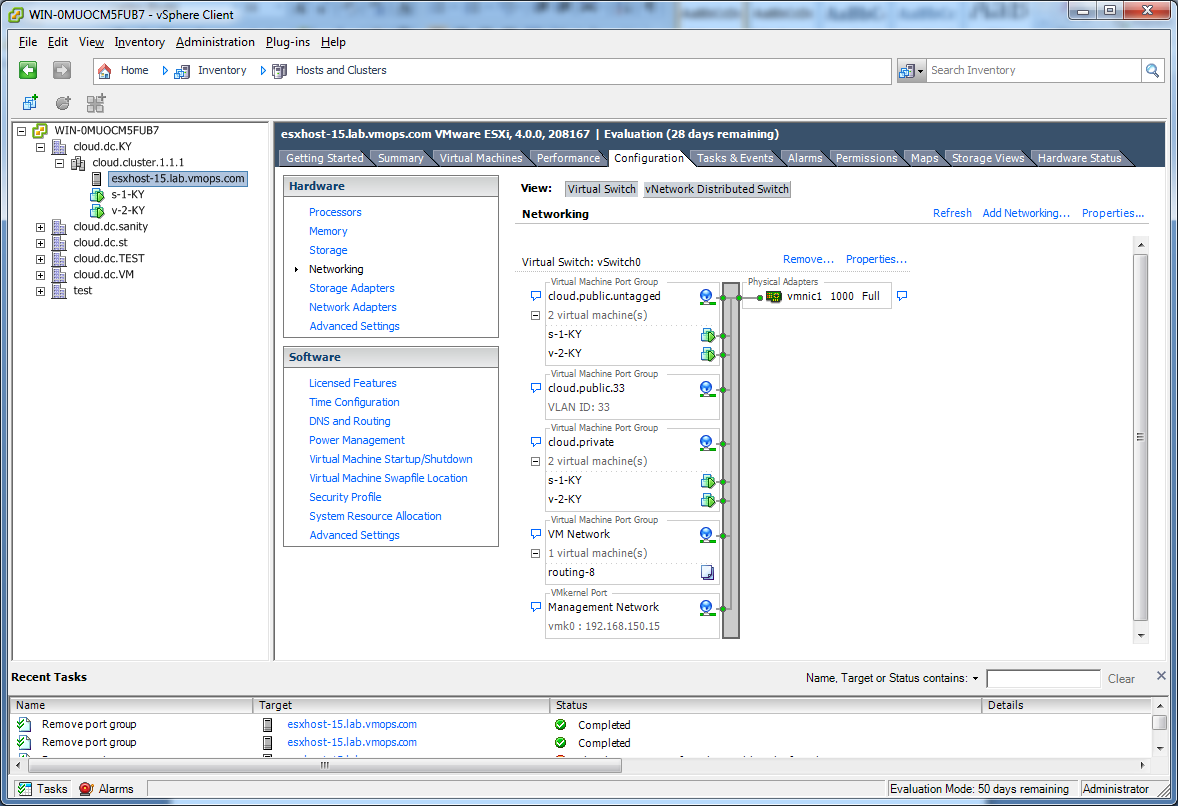Click the s-1-KY VM icon under cloud.public.untagged
Viewport: 1178px width, 806px height.
click(x=708, y=333)
